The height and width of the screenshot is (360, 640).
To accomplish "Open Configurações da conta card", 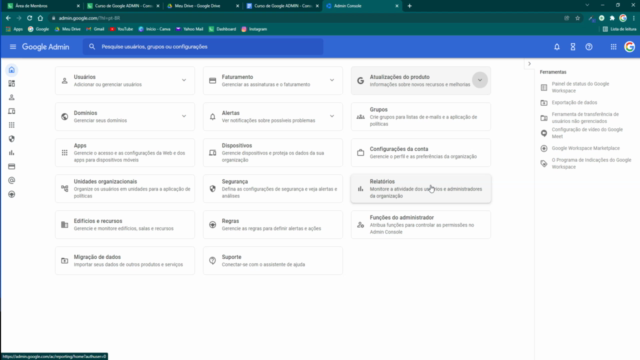I will tap(421, 153).
